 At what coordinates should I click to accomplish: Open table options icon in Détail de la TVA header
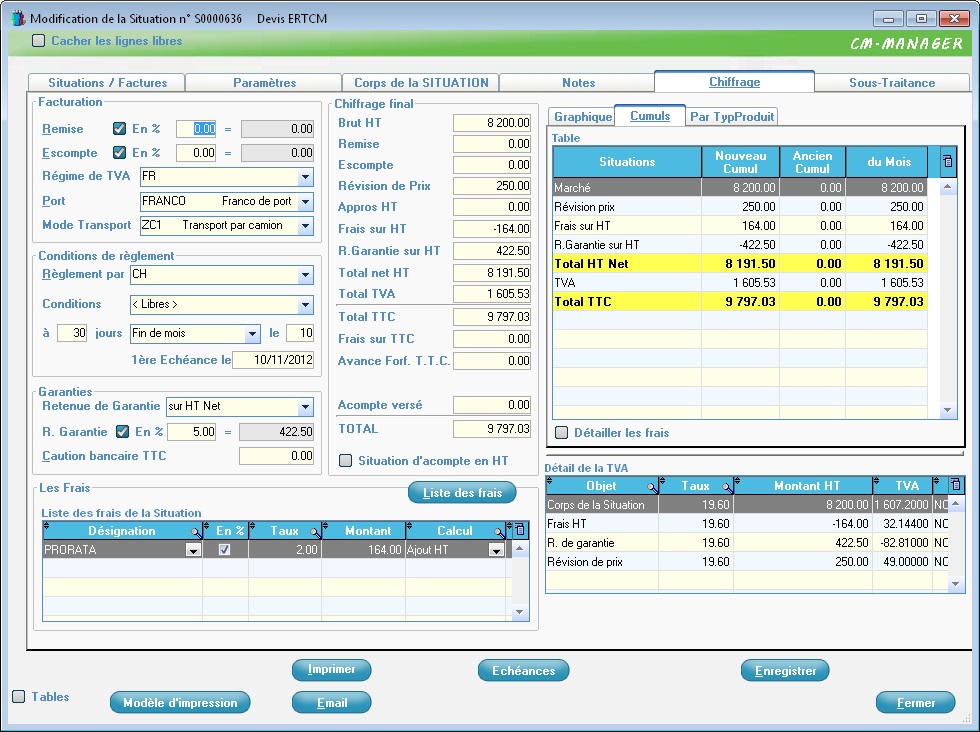coord(955,484)
